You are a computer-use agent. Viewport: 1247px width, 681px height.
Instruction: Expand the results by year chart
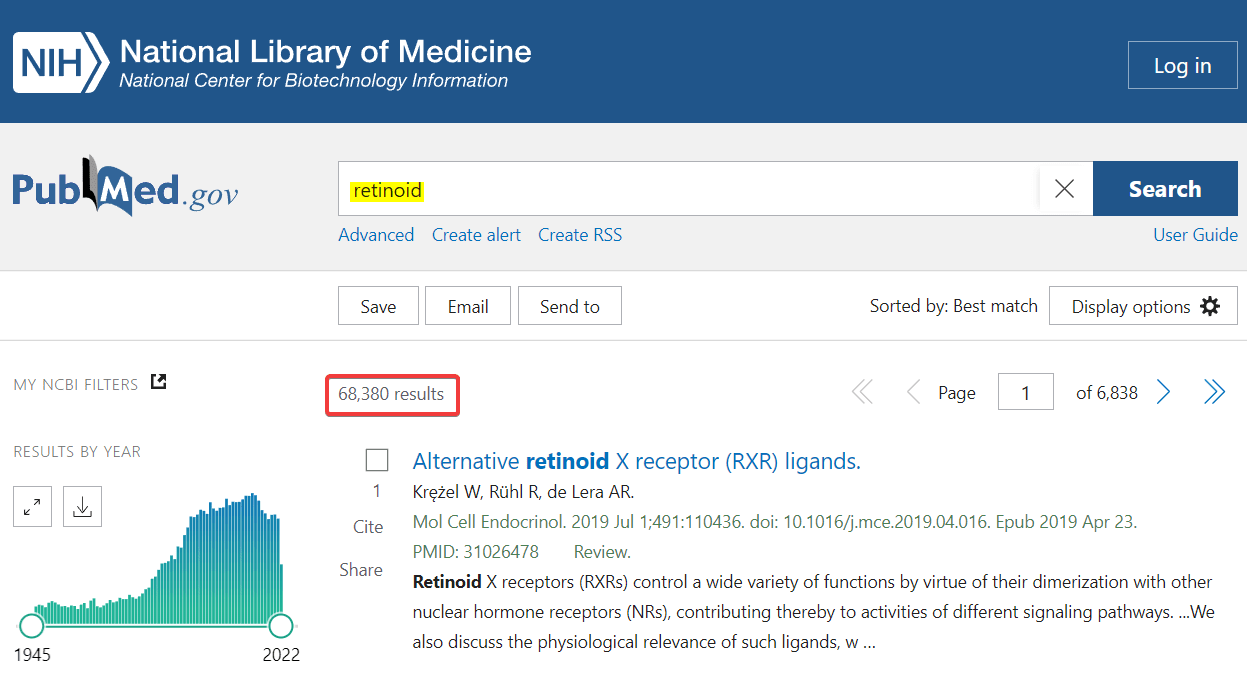tap(33, 507)
